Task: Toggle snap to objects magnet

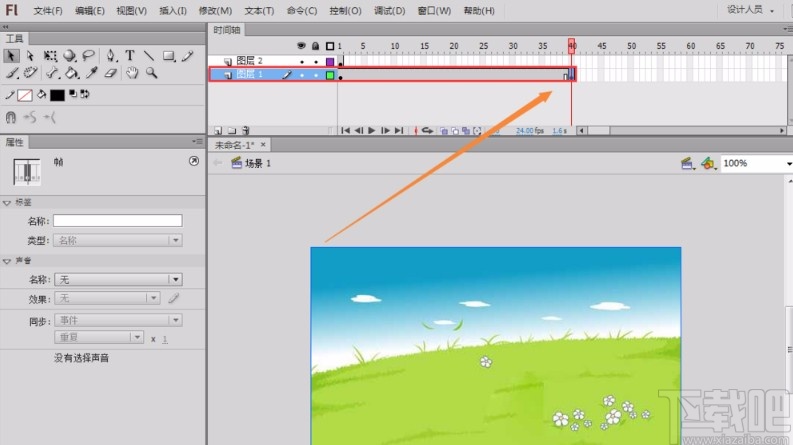Action: [x=11, y=118]
